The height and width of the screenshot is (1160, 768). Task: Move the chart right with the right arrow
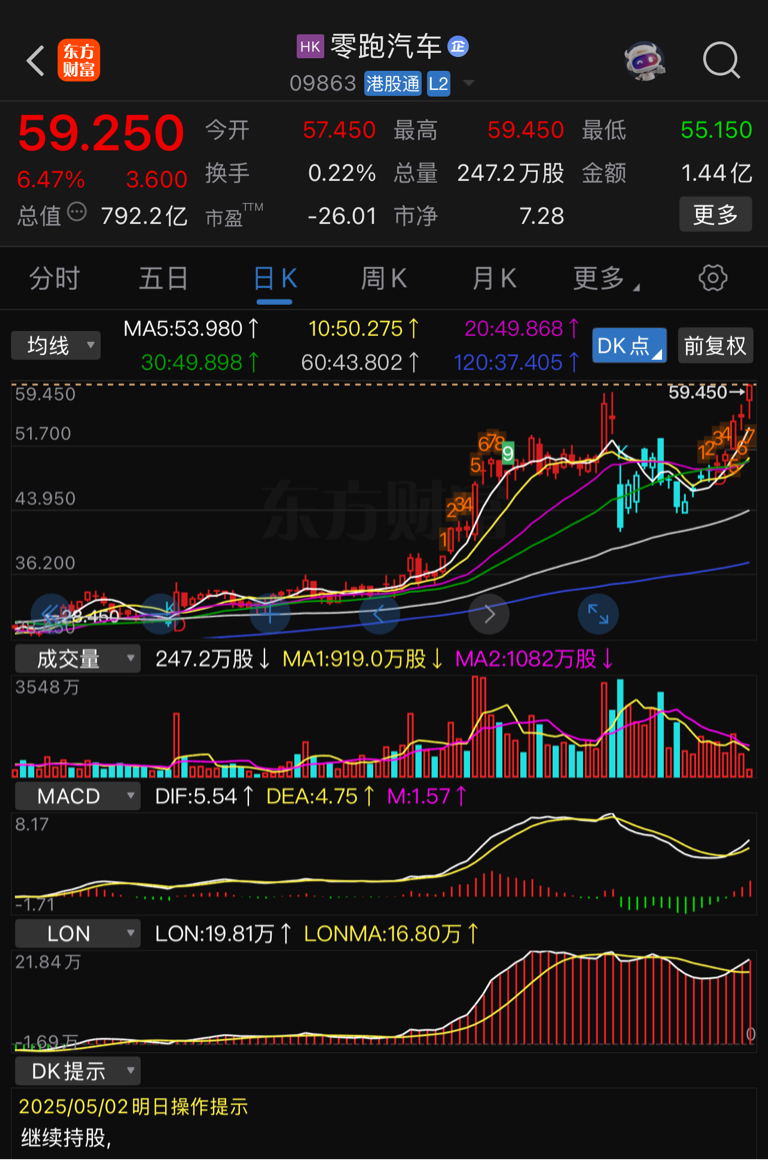pyautogui.click(x=489, y=613)
